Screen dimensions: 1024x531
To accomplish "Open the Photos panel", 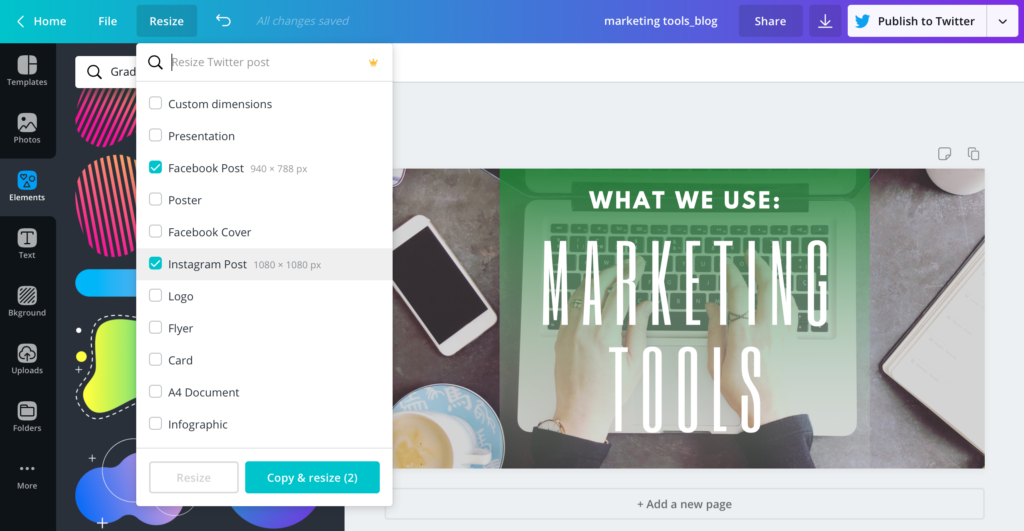I will point(27,128).
